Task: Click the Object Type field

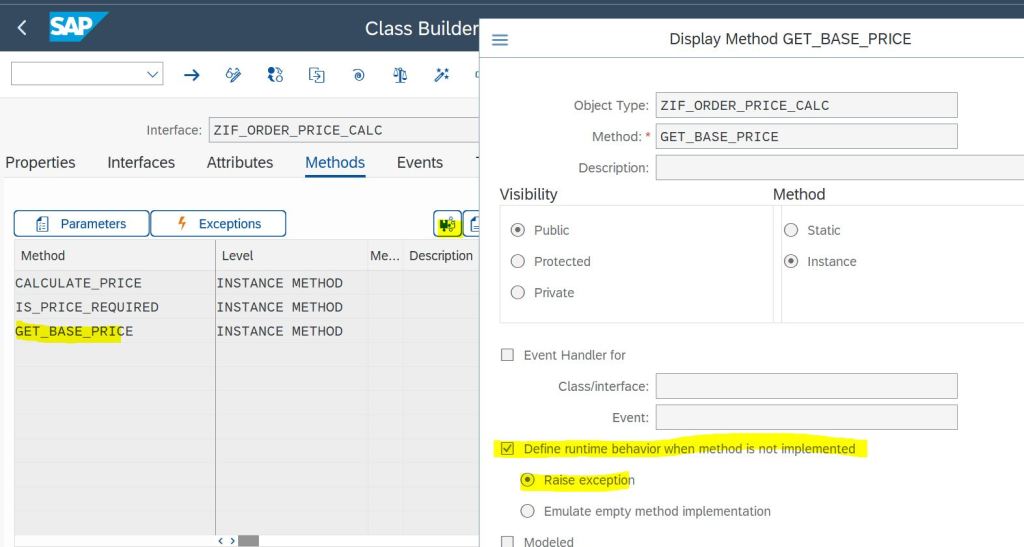Action: pyautogui.click(x=807, y=105)
